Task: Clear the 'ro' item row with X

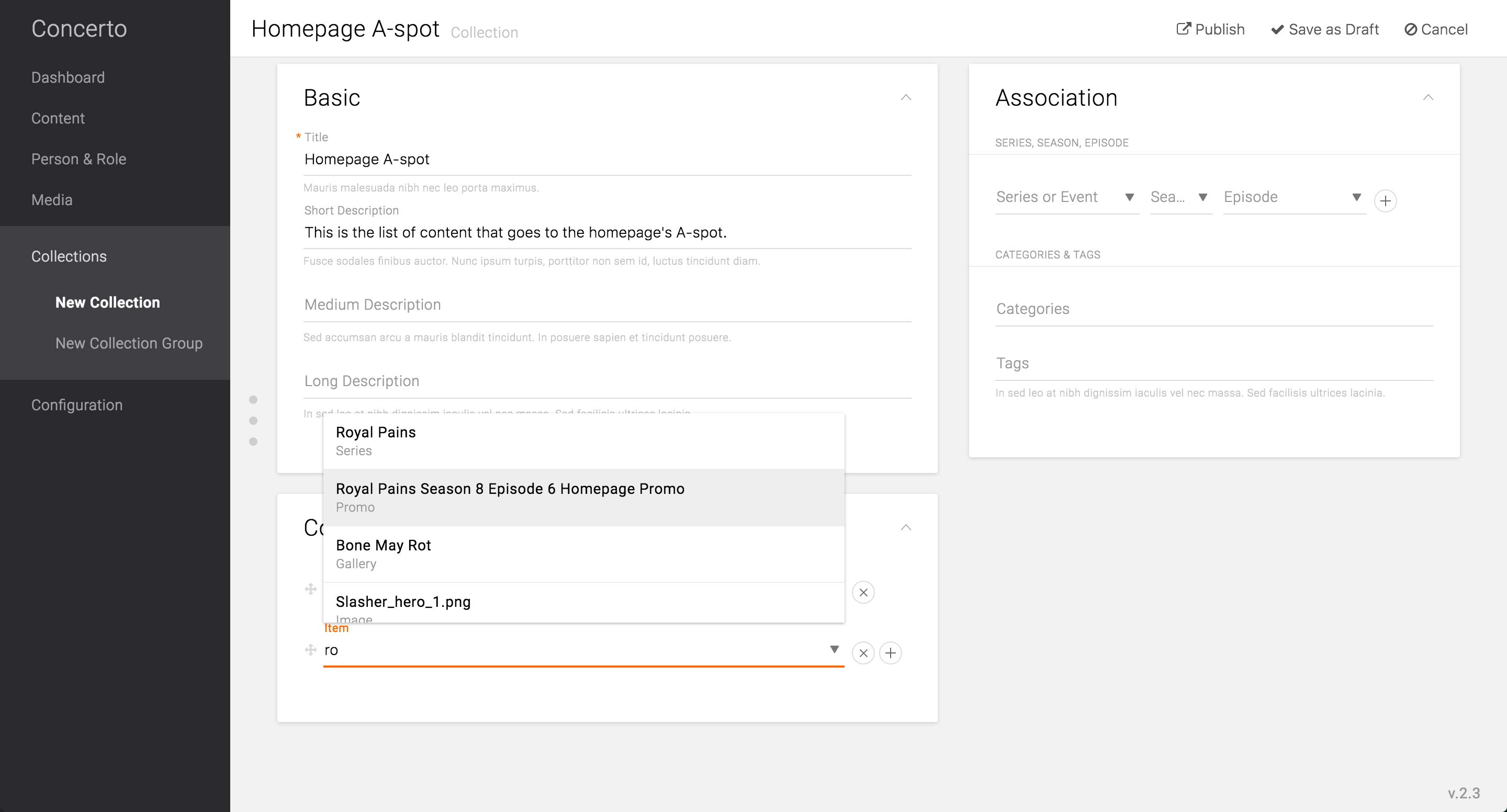Action: coord(863,653)
